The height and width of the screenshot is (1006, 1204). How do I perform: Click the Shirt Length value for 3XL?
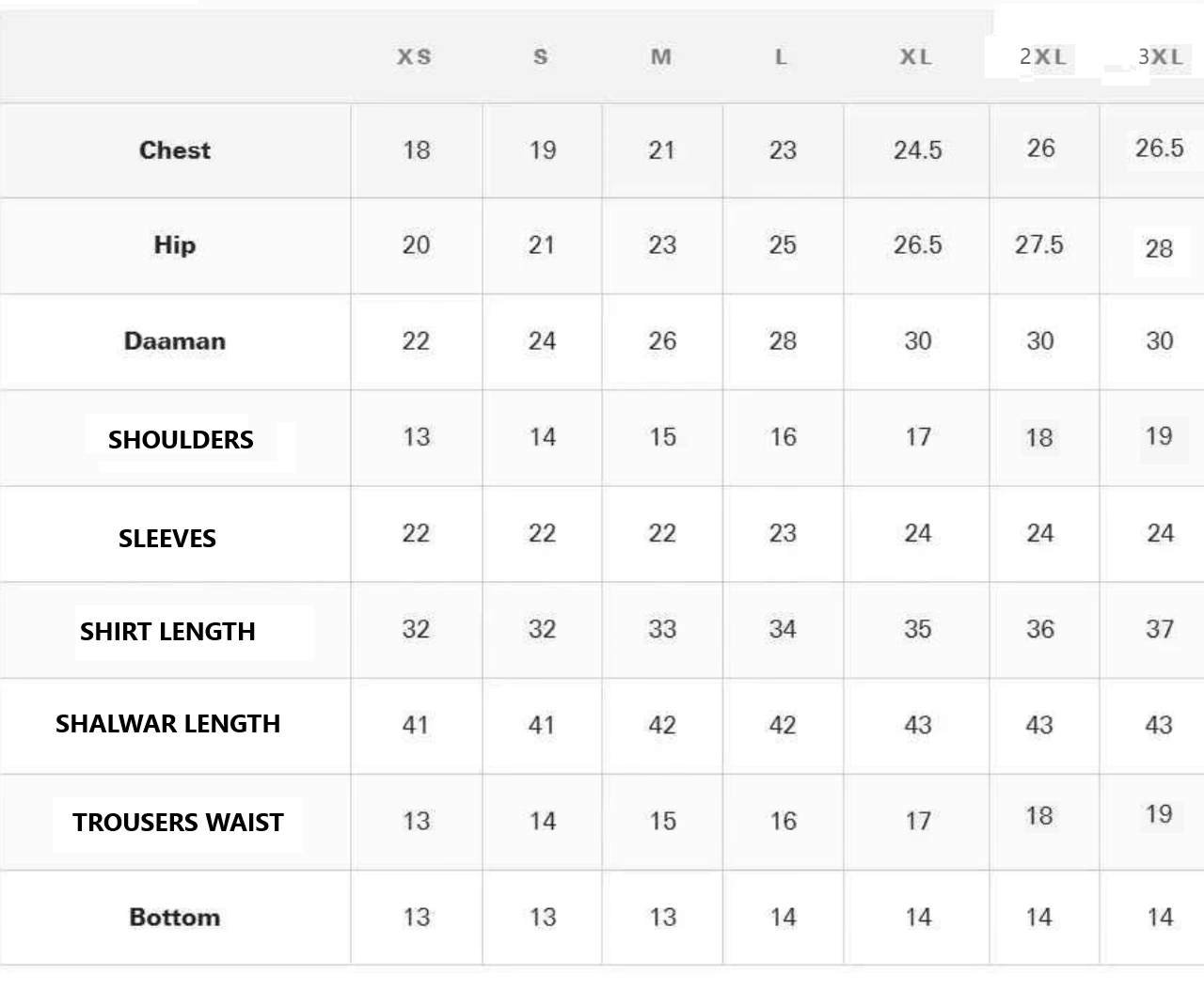pyautogui.click(x=1159, y=629)
